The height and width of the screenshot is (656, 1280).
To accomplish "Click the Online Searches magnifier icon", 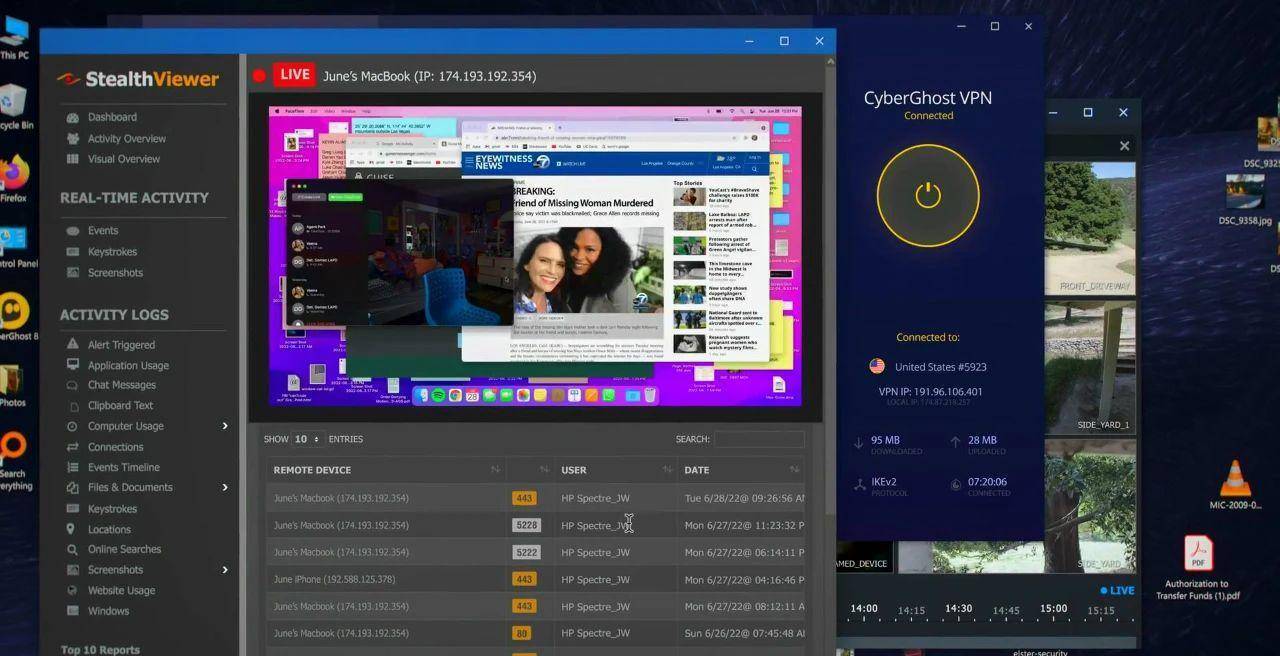I will point(72,549).
